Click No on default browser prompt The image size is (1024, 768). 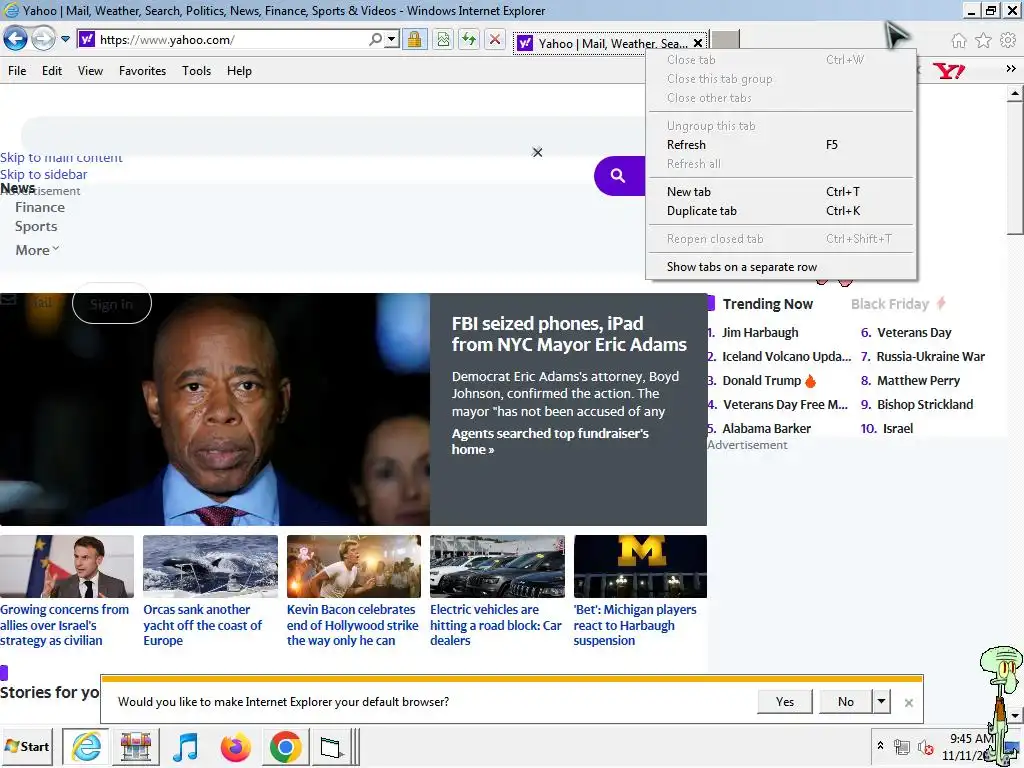pyautogui.click(x=846, y=701)
